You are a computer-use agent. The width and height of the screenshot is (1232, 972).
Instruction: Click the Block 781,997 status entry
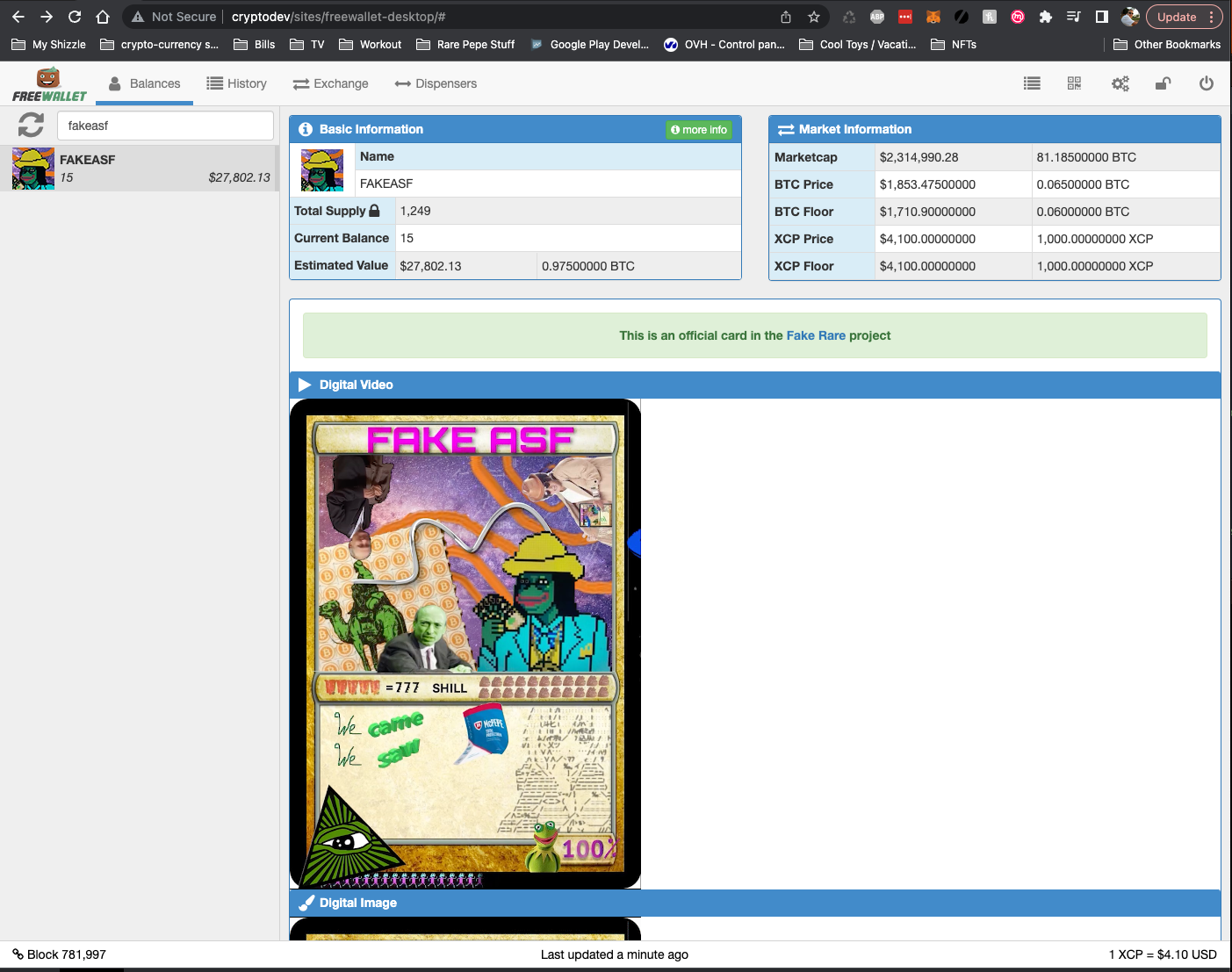pyautogui.click(x=59, y=954)
